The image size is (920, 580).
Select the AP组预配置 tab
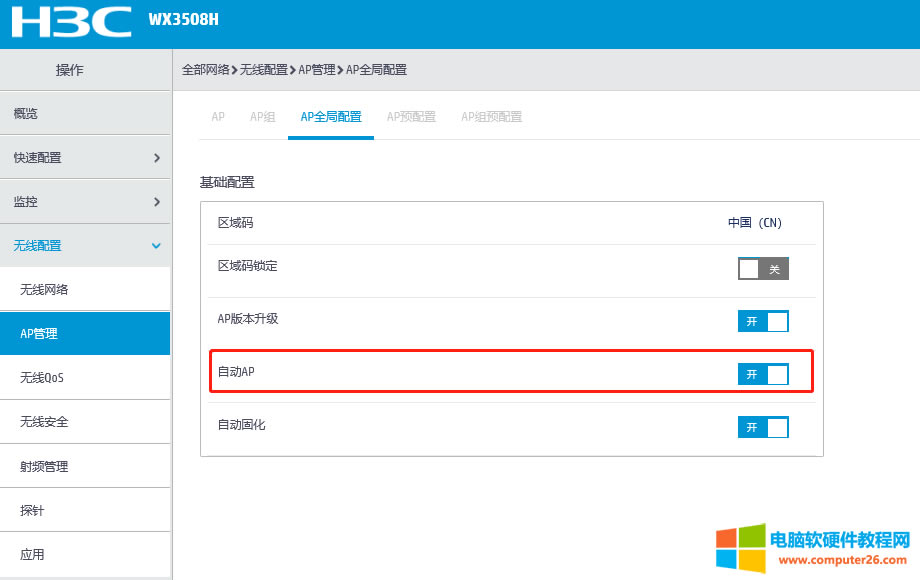pos(491,117)
